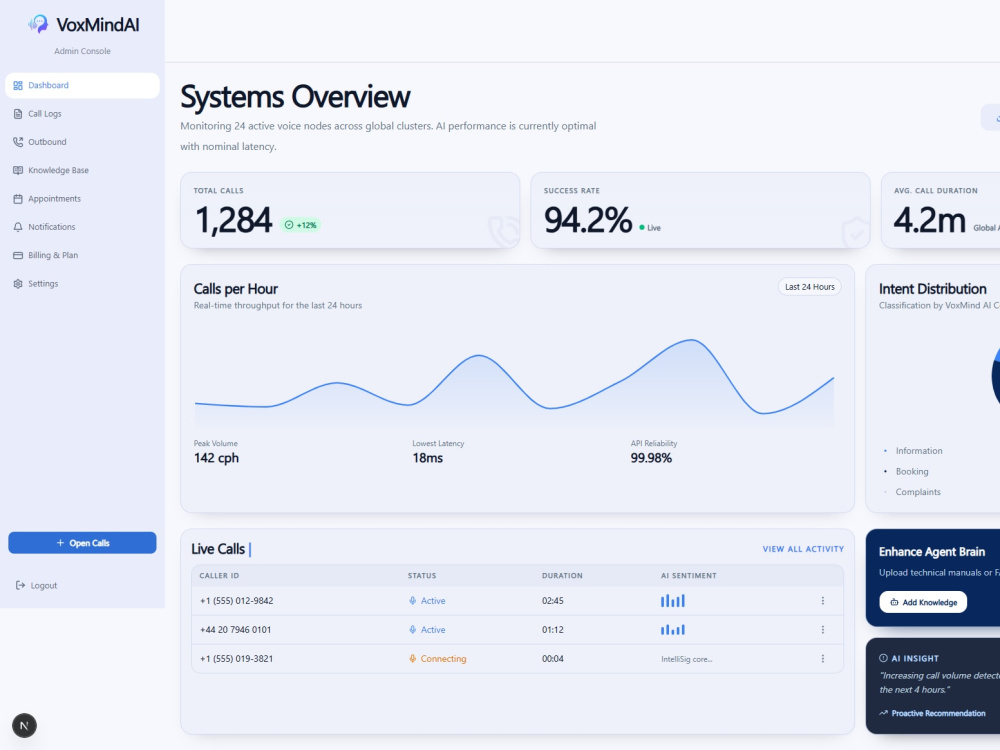Click the Lowest Latency 18ms value
Viewport: 1000px width, 750px height.
pyautogui.click(x=427, y=458)
